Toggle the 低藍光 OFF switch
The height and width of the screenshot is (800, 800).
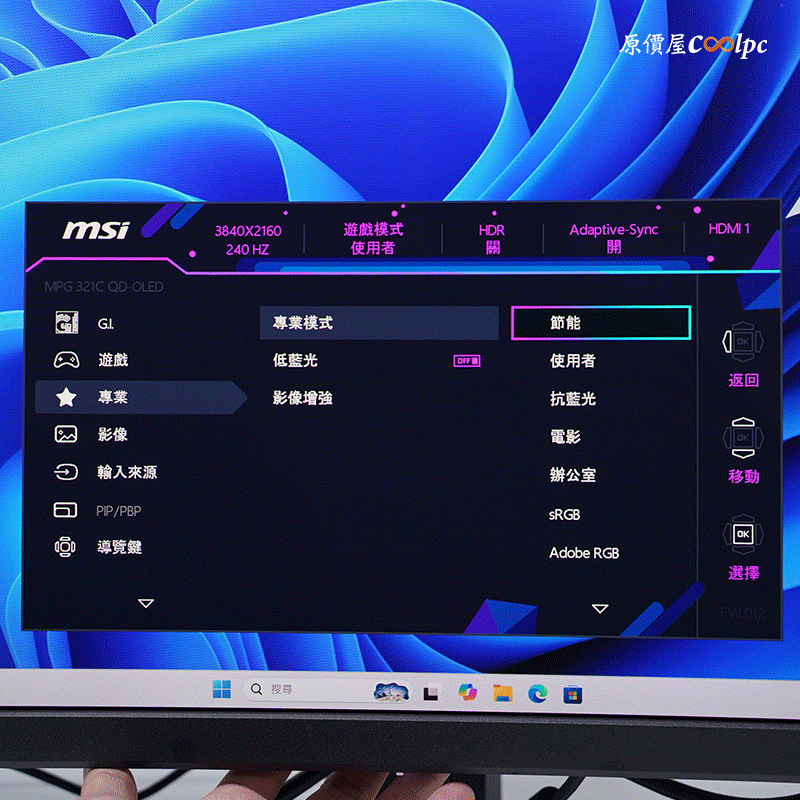pos(467,361)
